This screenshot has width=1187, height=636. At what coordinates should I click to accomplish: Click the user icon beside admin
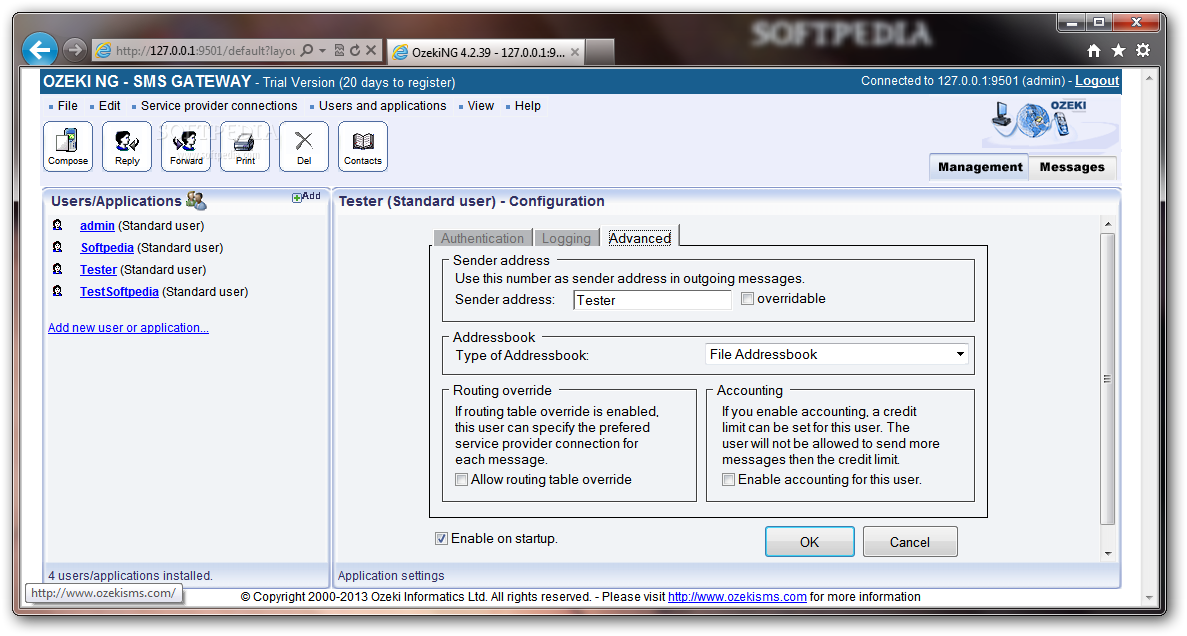click(x=58, y=225)
